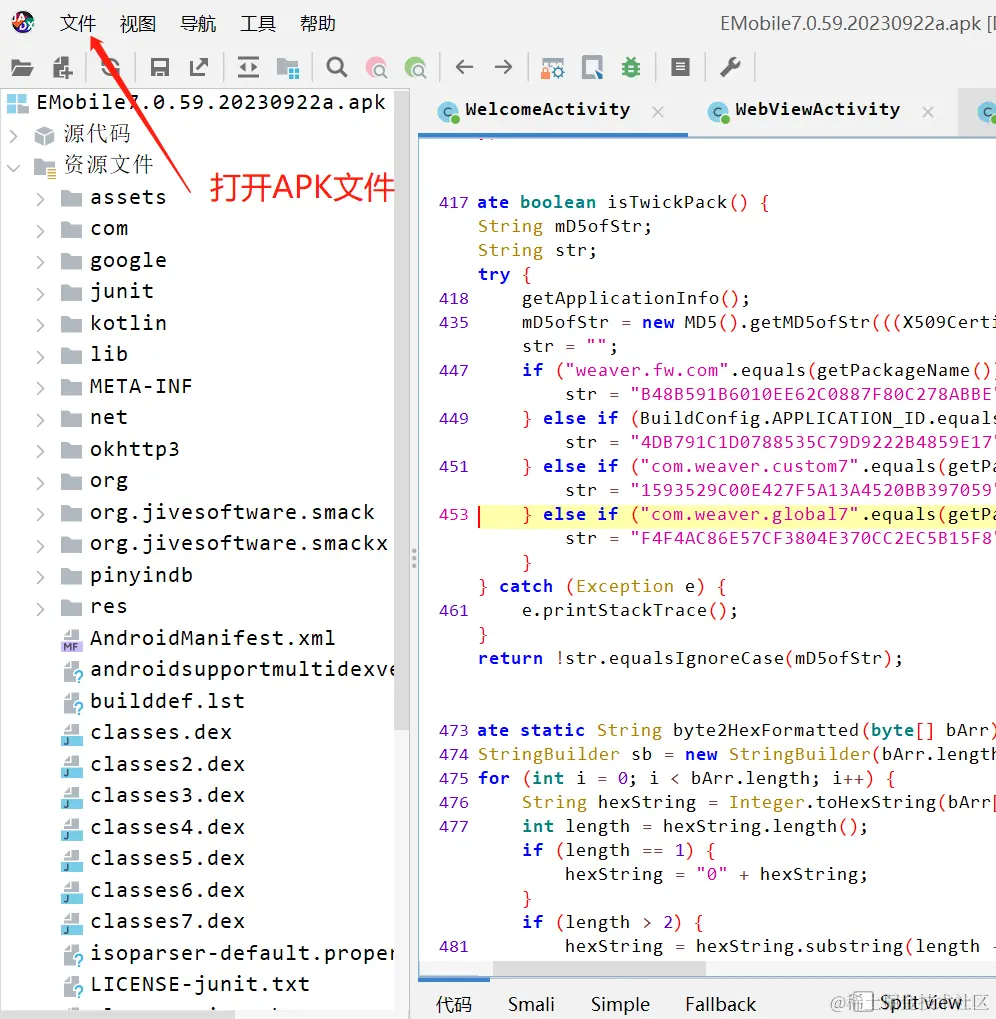996x1019 pixels.
Task: Collapse the 资源文件 node
Action: (x=14, y=168)
